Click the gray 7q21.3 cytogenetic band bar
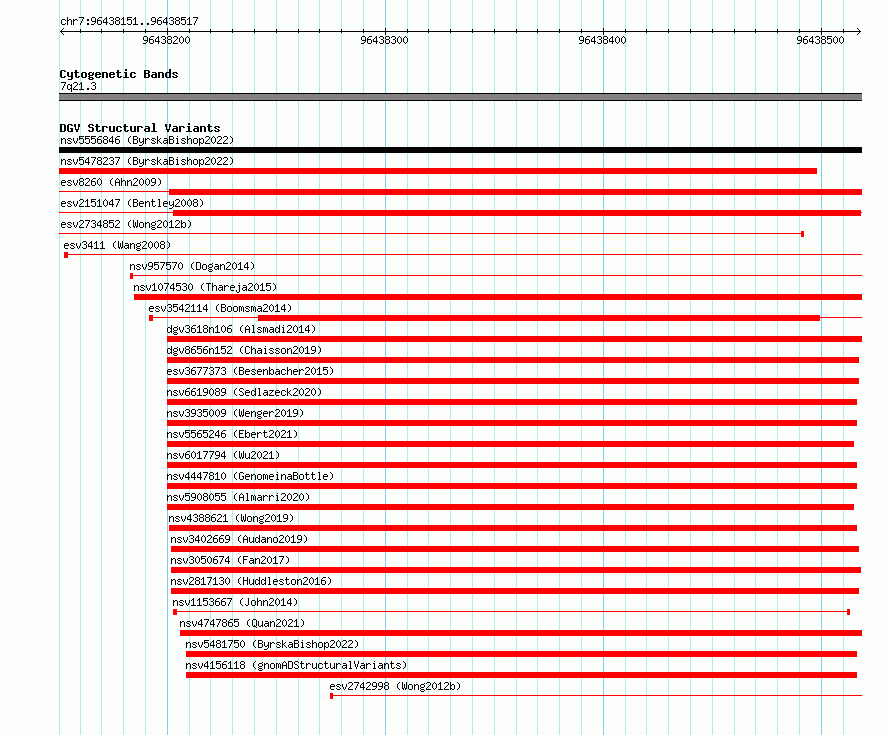This screenshot has height=735, width=890. [460, 97]
